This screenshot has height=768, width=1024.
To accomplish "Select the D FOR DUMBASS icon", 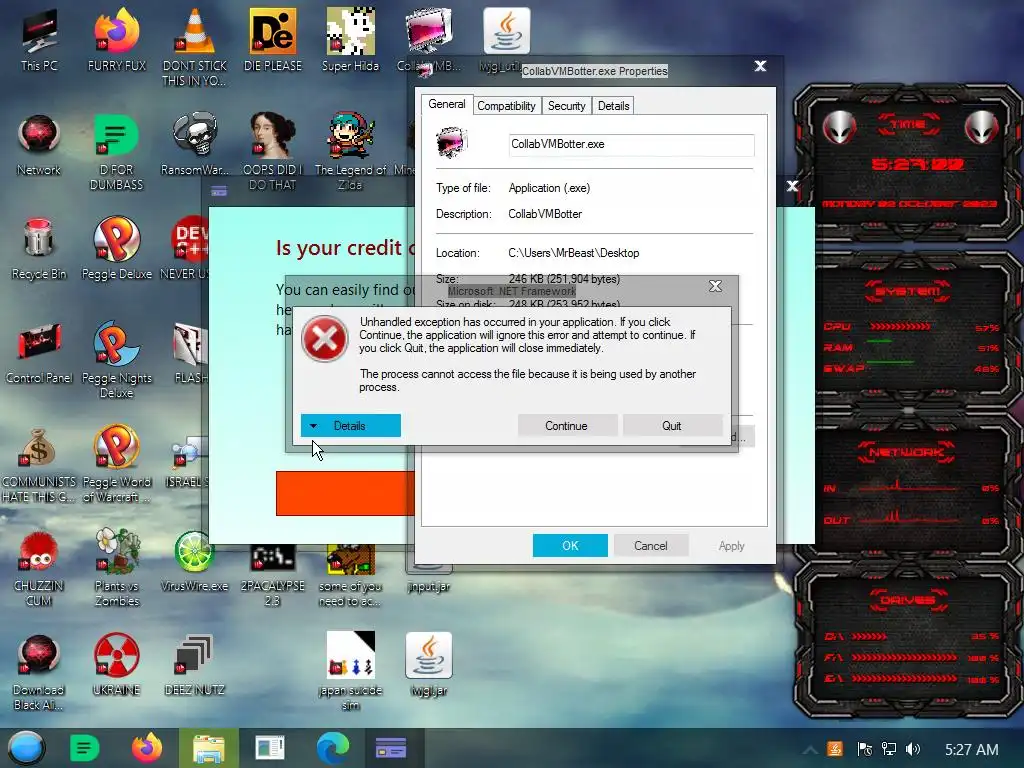I will pyautogui.click(x=117, y=152).
